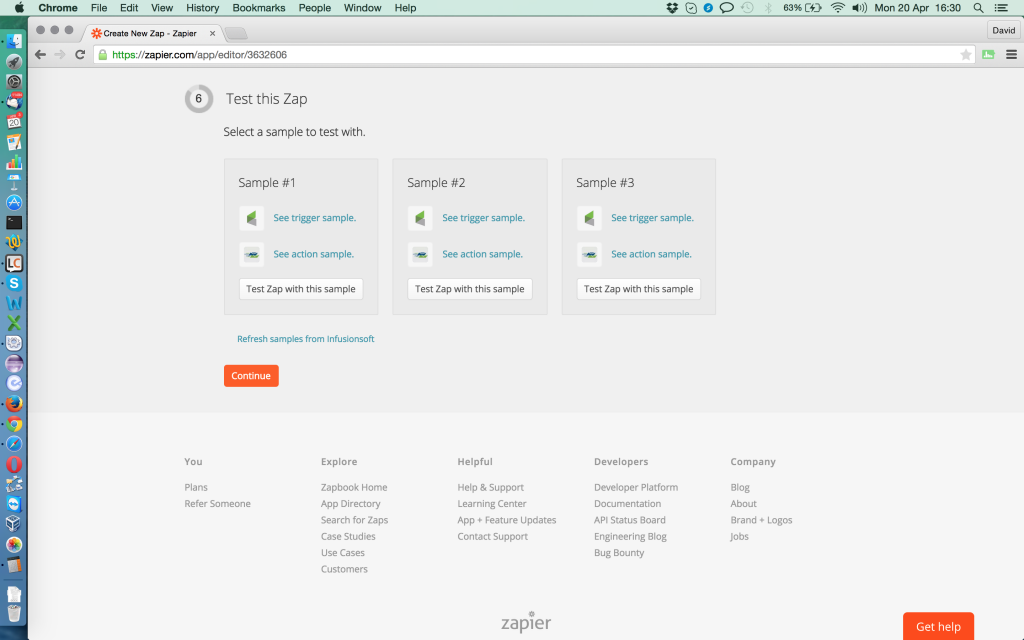Close the Create New Zap tab
This screenshot has width=1024, height=640.
(x=212, y=33)
